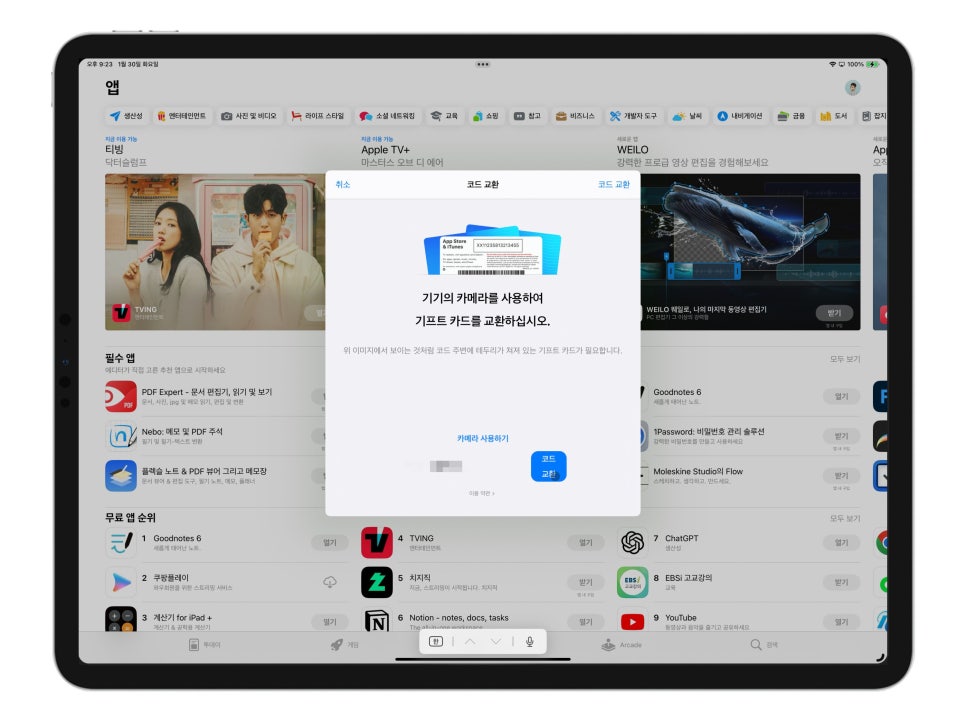Select the 소셜 네트워킹 category chip
The width and height of the screenshot is (966, 723).
[388, 116]
